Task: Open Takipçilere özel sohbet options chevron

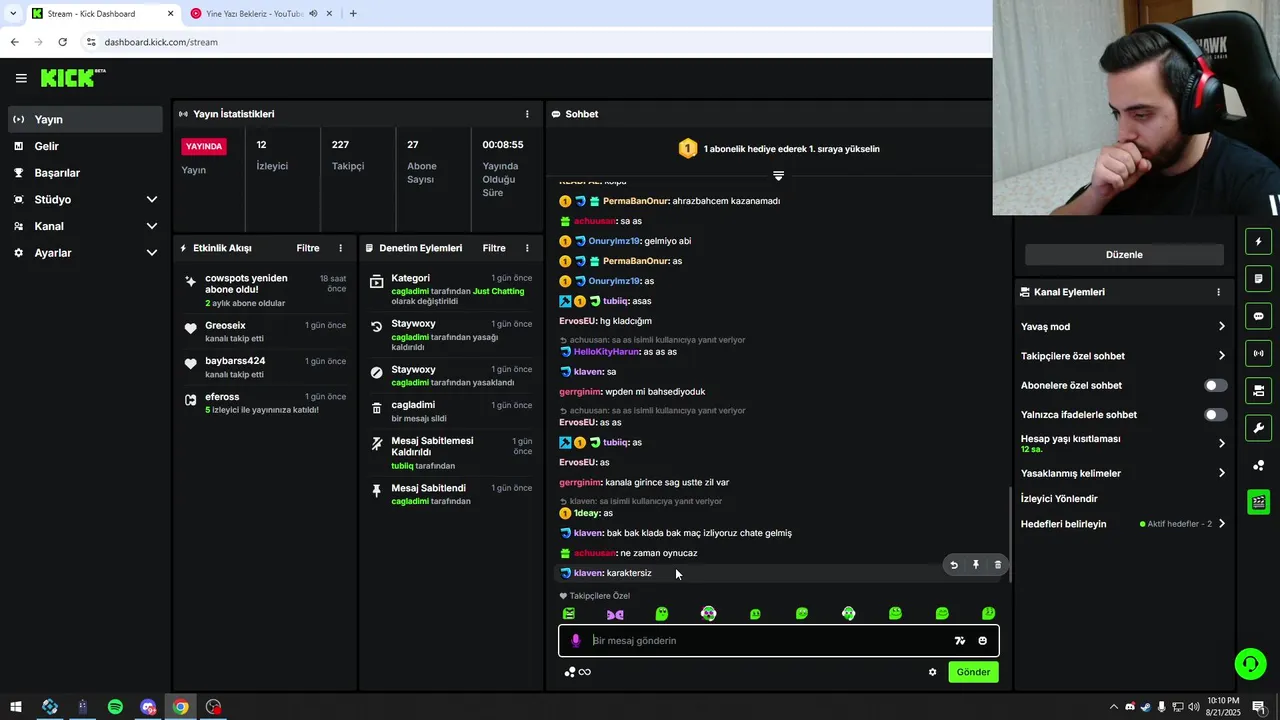Action: (x=1221, y=356)
